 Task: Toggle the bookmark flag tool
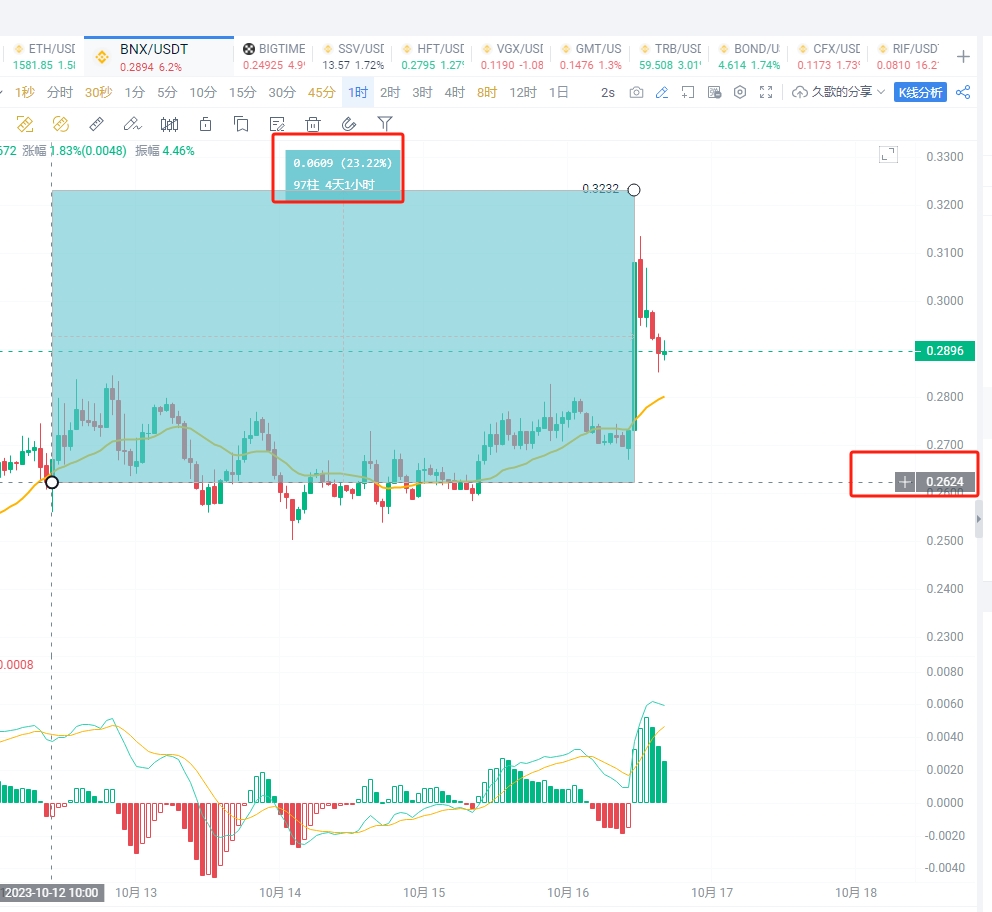tap(241, 123)
